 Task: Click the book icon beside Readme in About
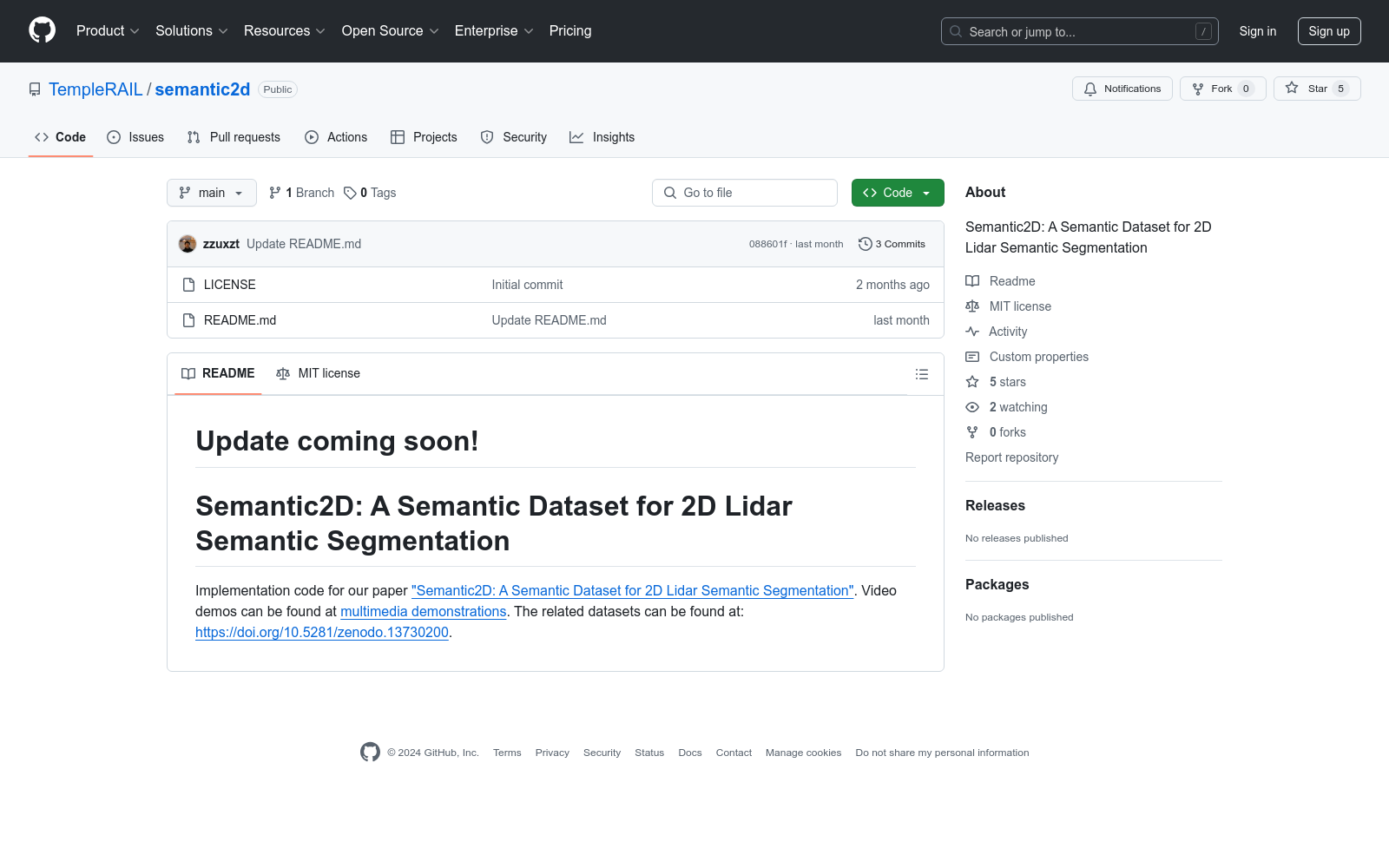(972, 281)
